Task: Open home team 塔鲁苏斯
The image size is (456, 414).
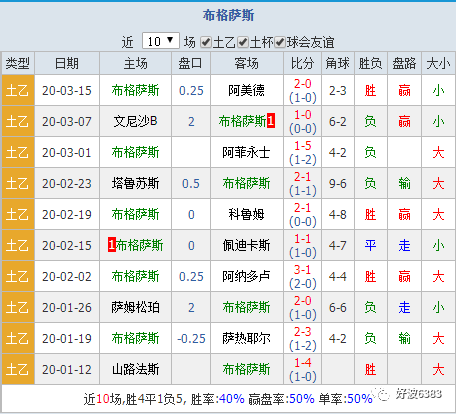Action: pos(135,183)
